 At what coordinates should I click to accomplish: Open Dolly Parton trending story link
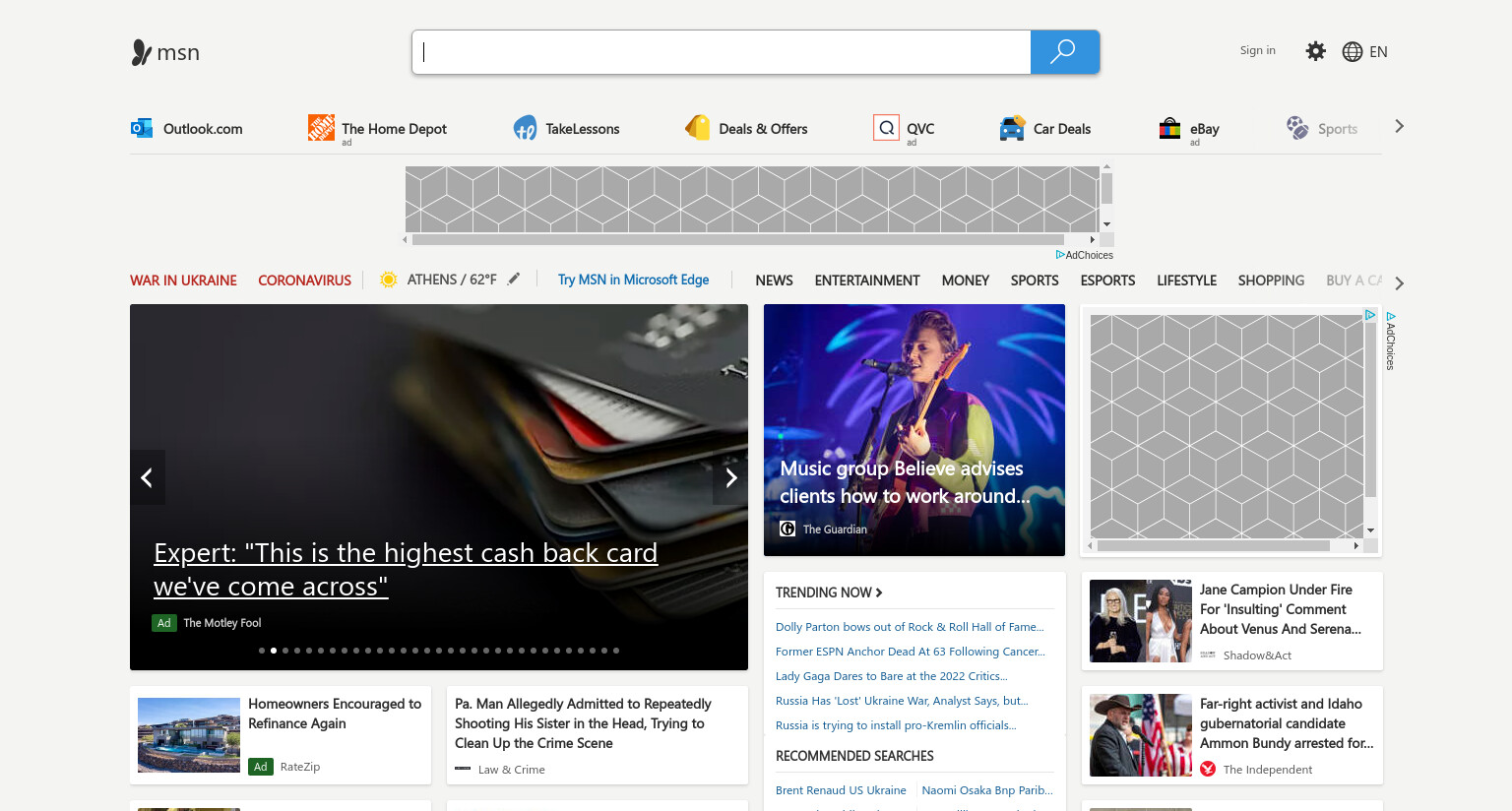[x=910, y=627]
